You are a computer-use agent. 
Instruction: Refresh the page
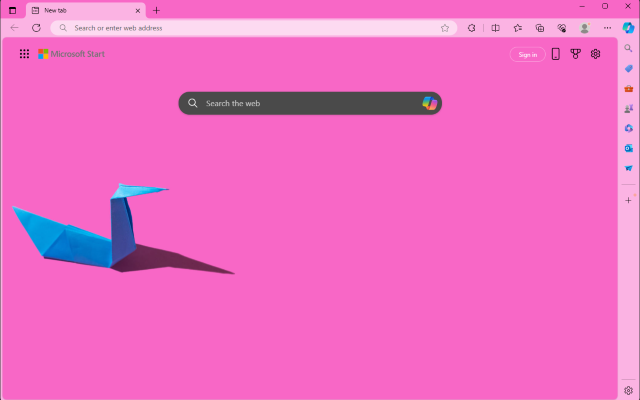[36, 28]
